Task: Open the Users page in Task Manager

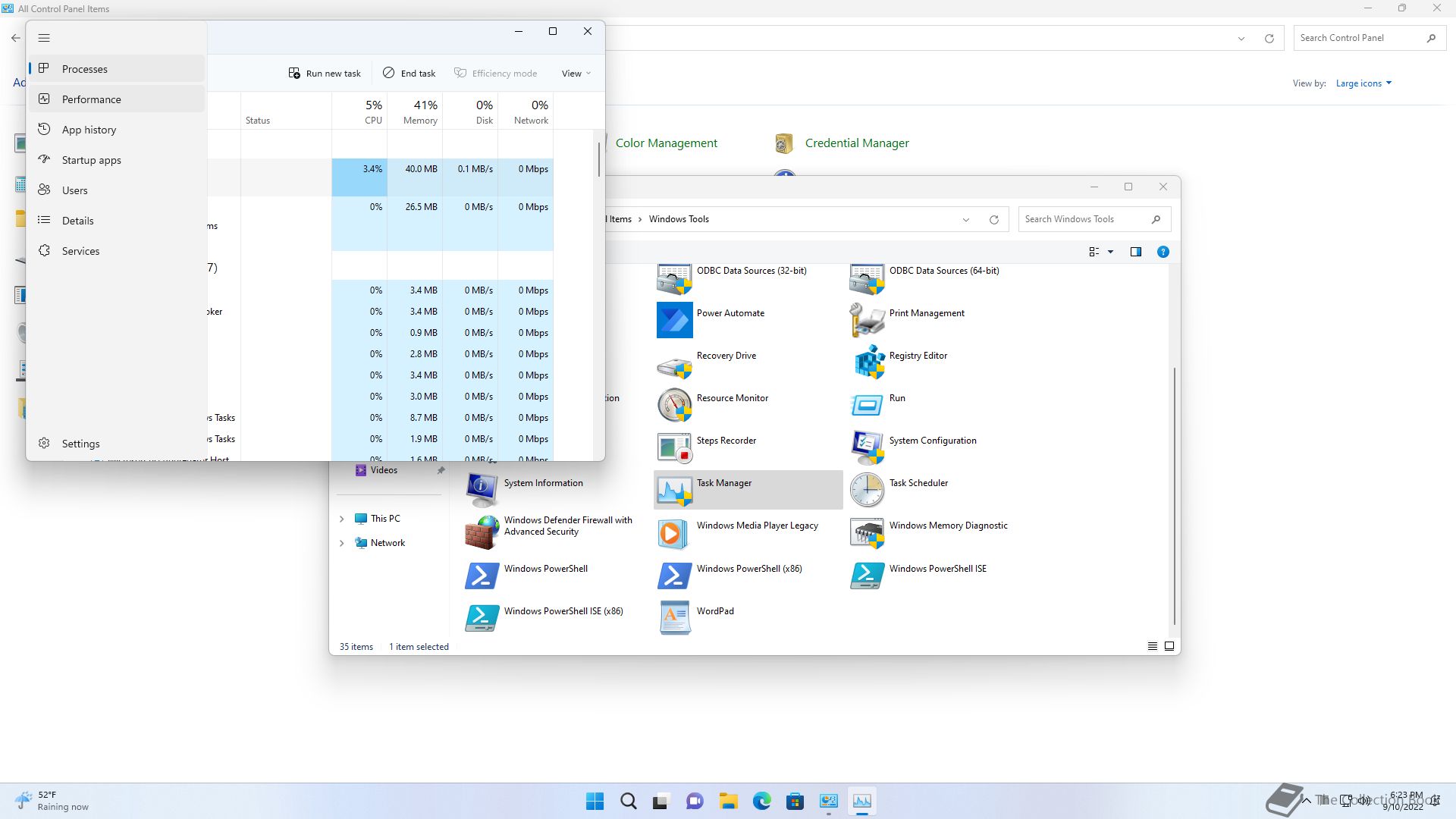Action: 117,190
